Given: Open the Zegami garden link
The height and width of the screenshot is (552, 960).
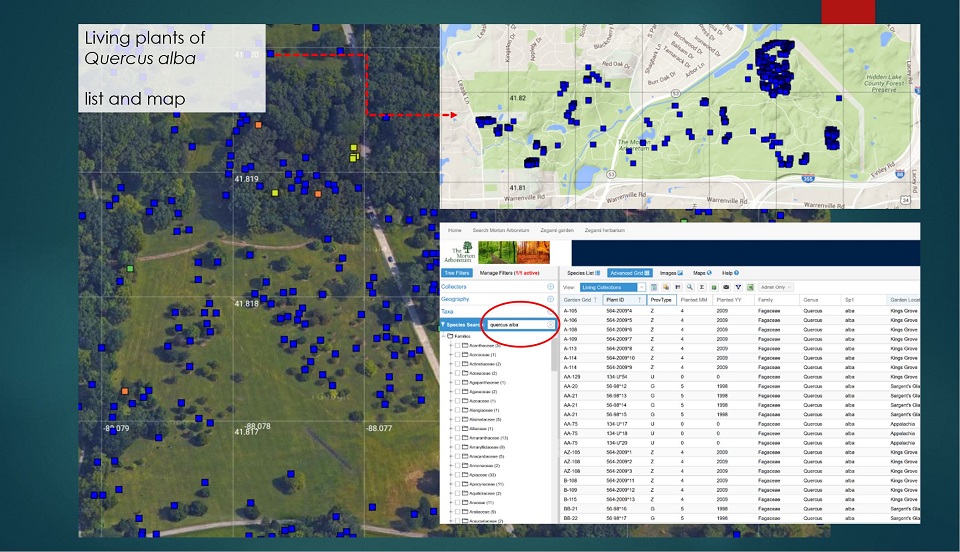Looking at the screenshot, I should coord(557,230).
